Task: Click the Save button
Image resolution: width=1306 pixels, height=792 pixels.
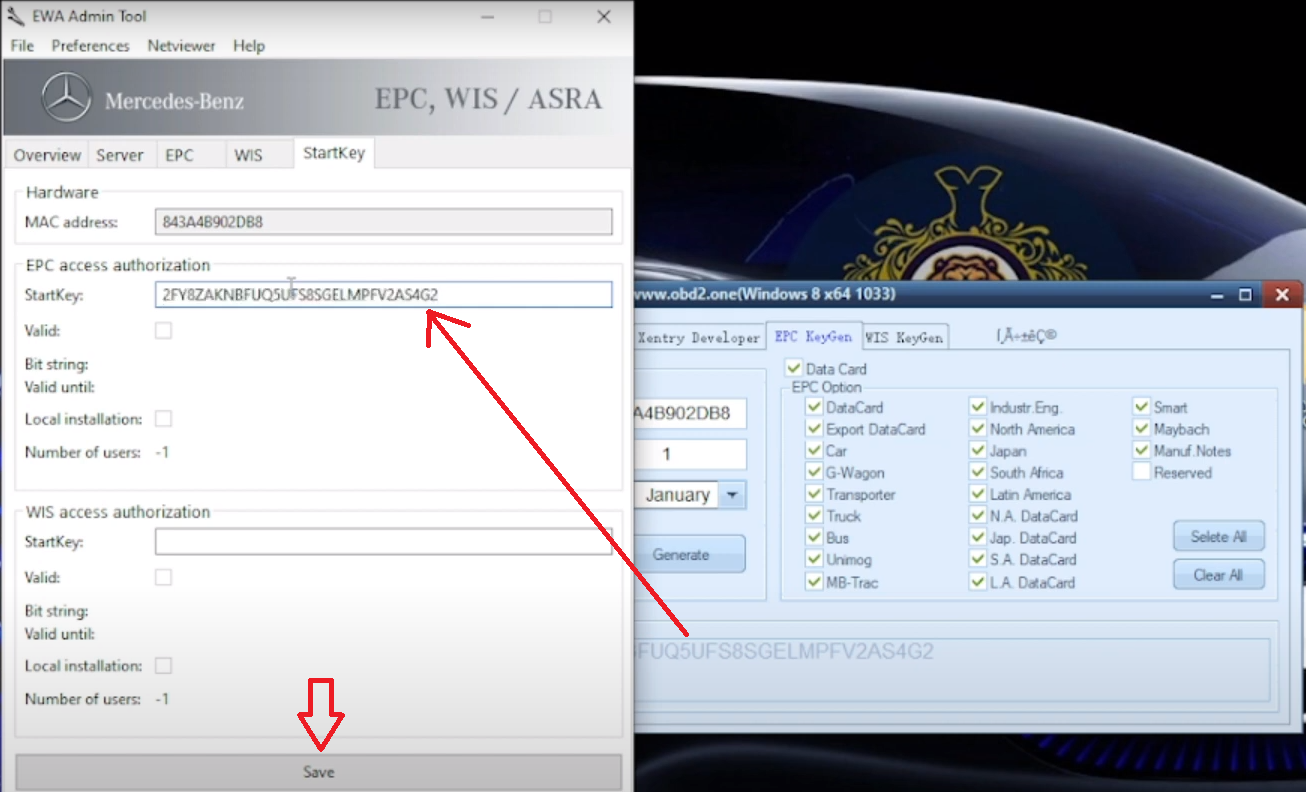Action: point(319,772)
